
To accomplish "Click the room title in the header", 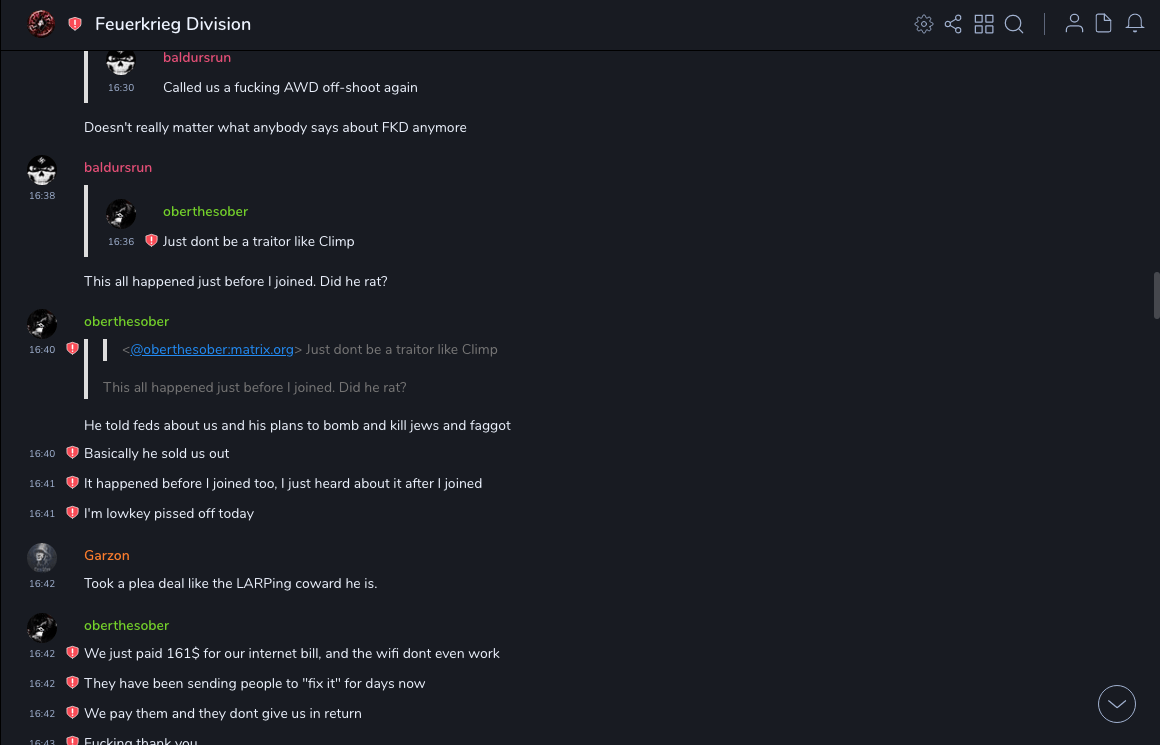I will [x=173, y=24].
